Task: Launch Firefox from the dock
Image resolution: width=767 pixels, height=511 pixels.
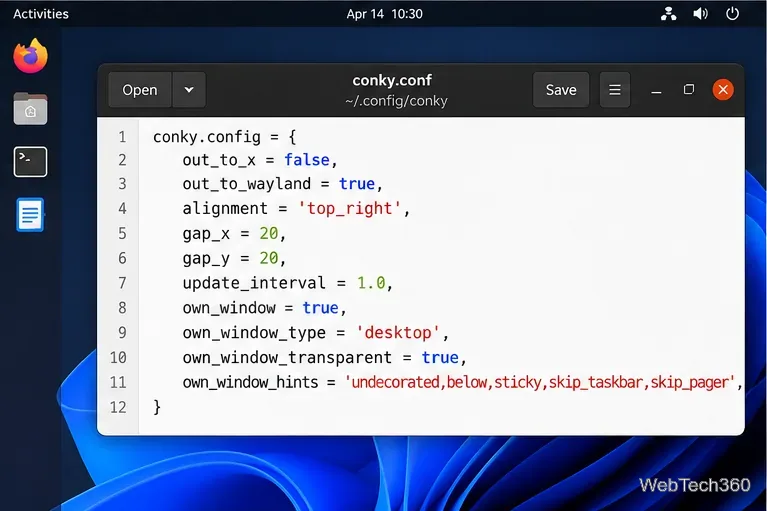Action: (x=30, y=56)
